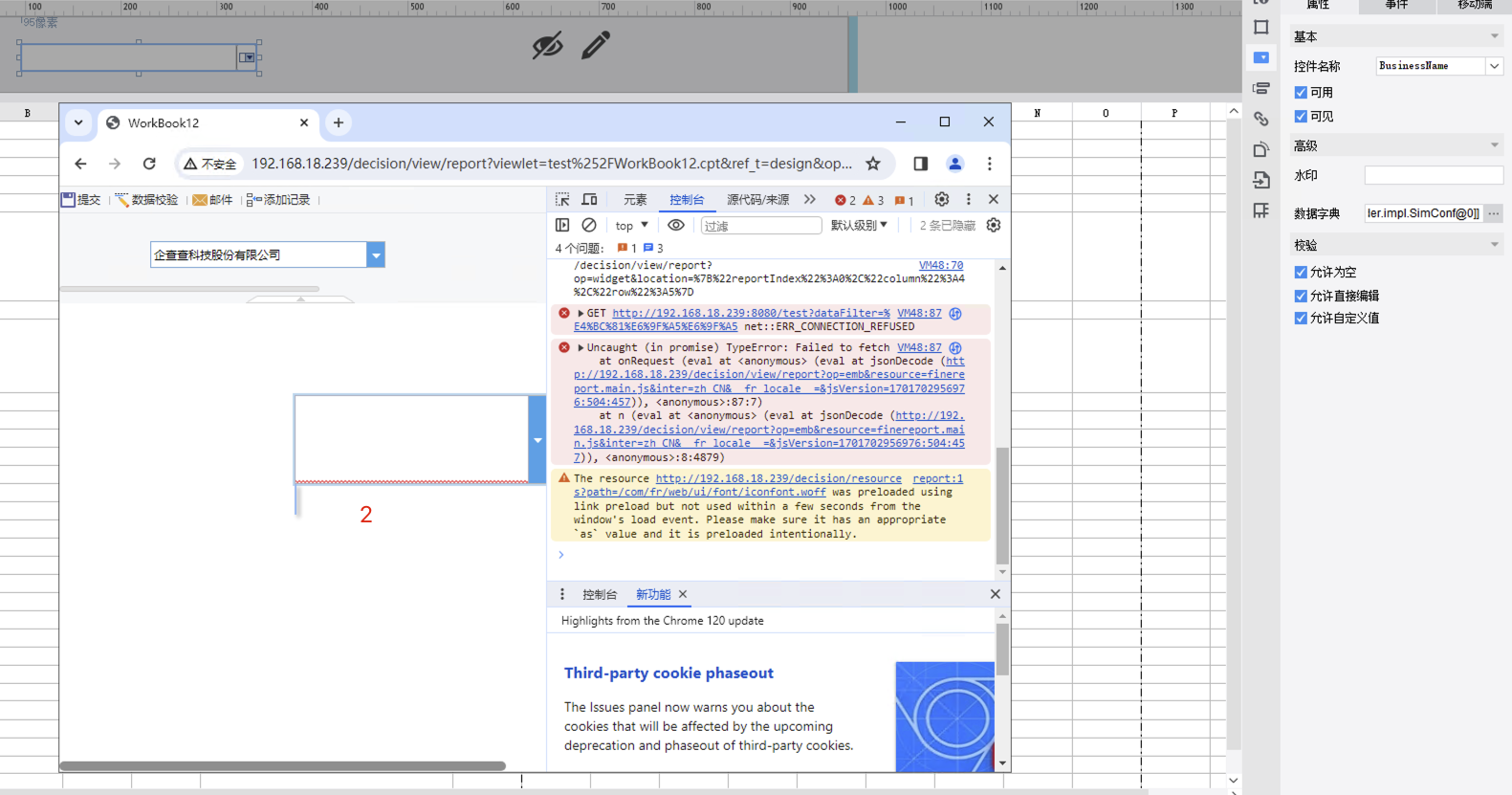Click the 数据校验 button
This screenshot has width=1512, height=795.
(x=146, y=199)
